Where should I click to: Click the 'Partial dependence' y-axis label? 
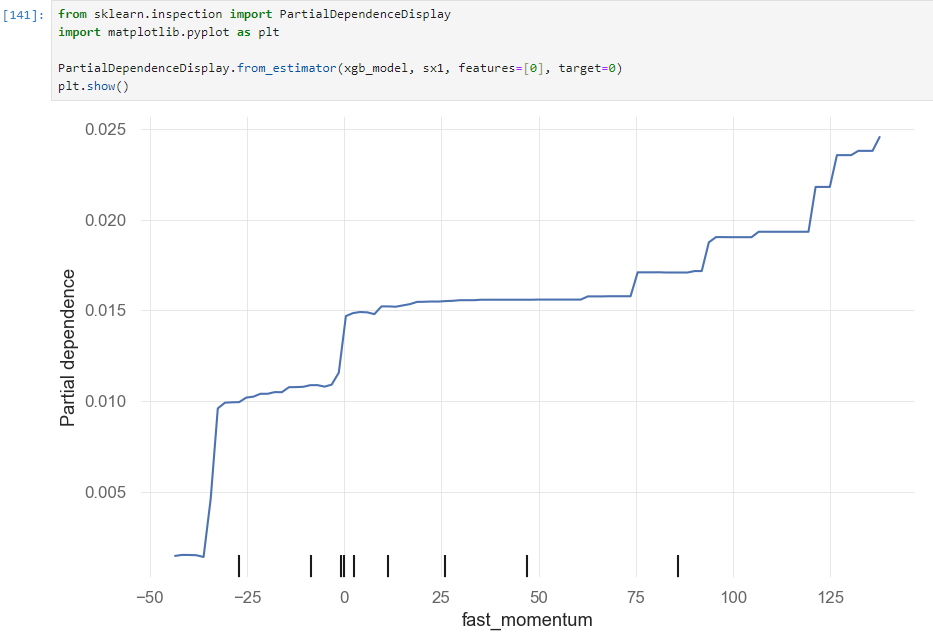tap(67, 348)
